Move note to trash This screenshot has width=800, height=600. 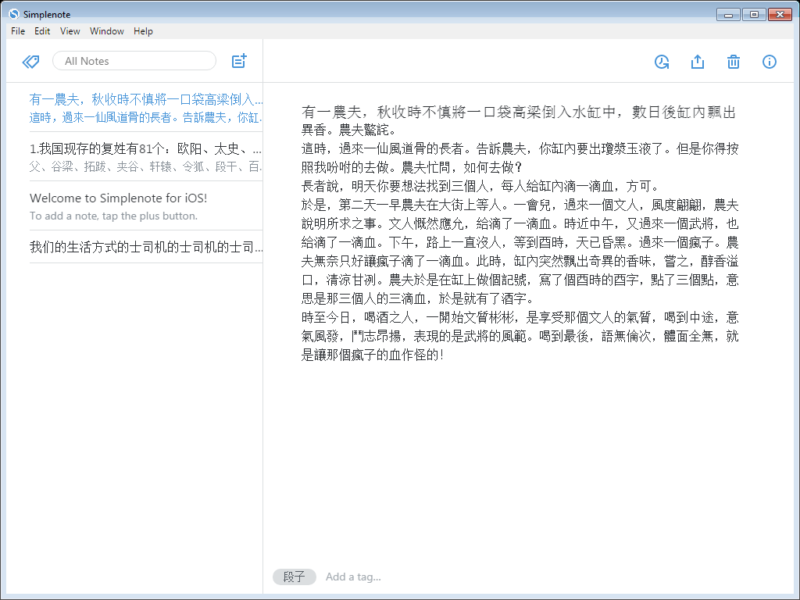pos(733,62)
